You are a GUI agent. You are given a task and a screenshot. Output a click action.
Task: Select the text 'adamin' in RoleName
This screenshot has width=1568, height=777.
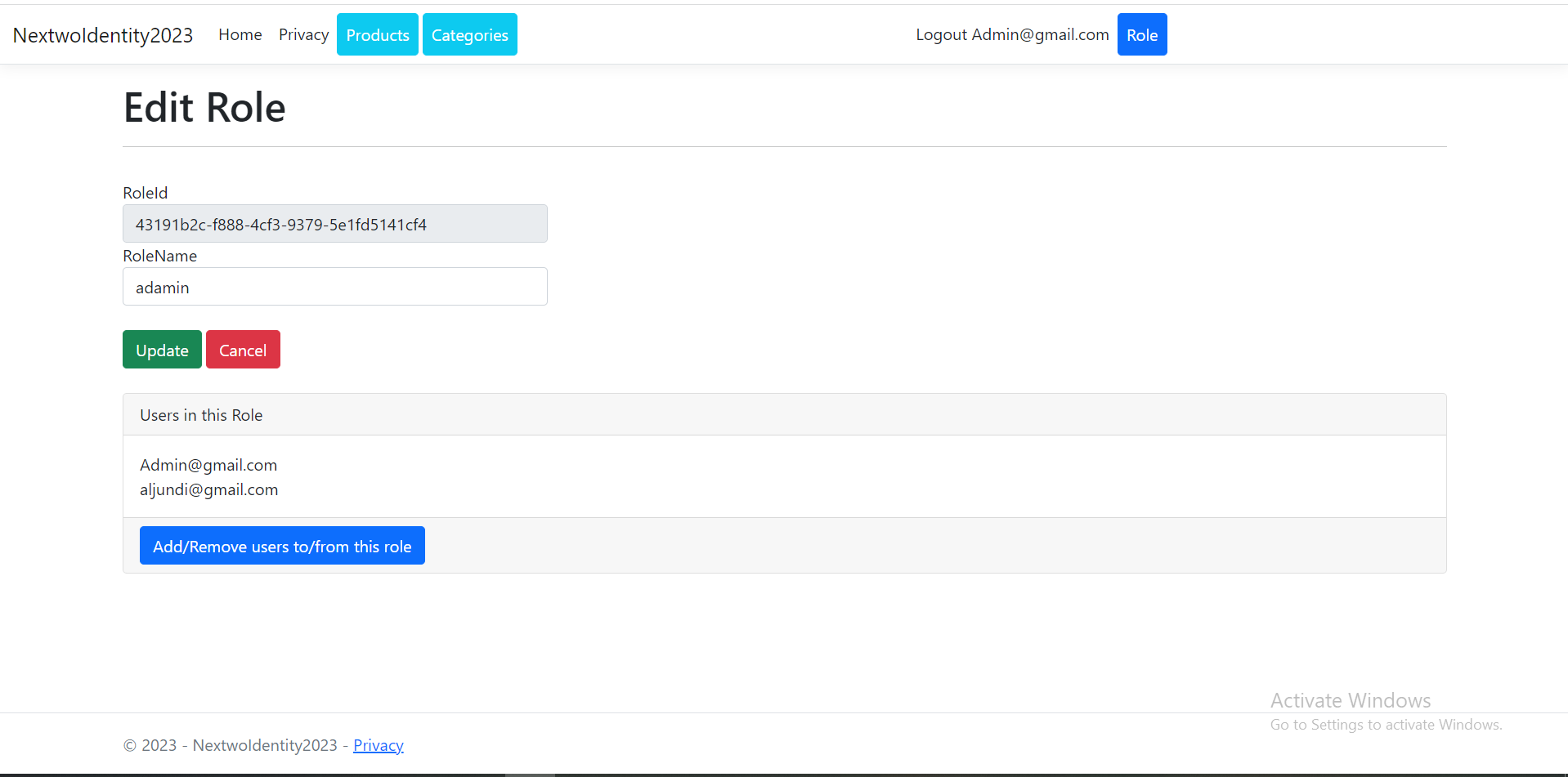click(x=162, y=287)
